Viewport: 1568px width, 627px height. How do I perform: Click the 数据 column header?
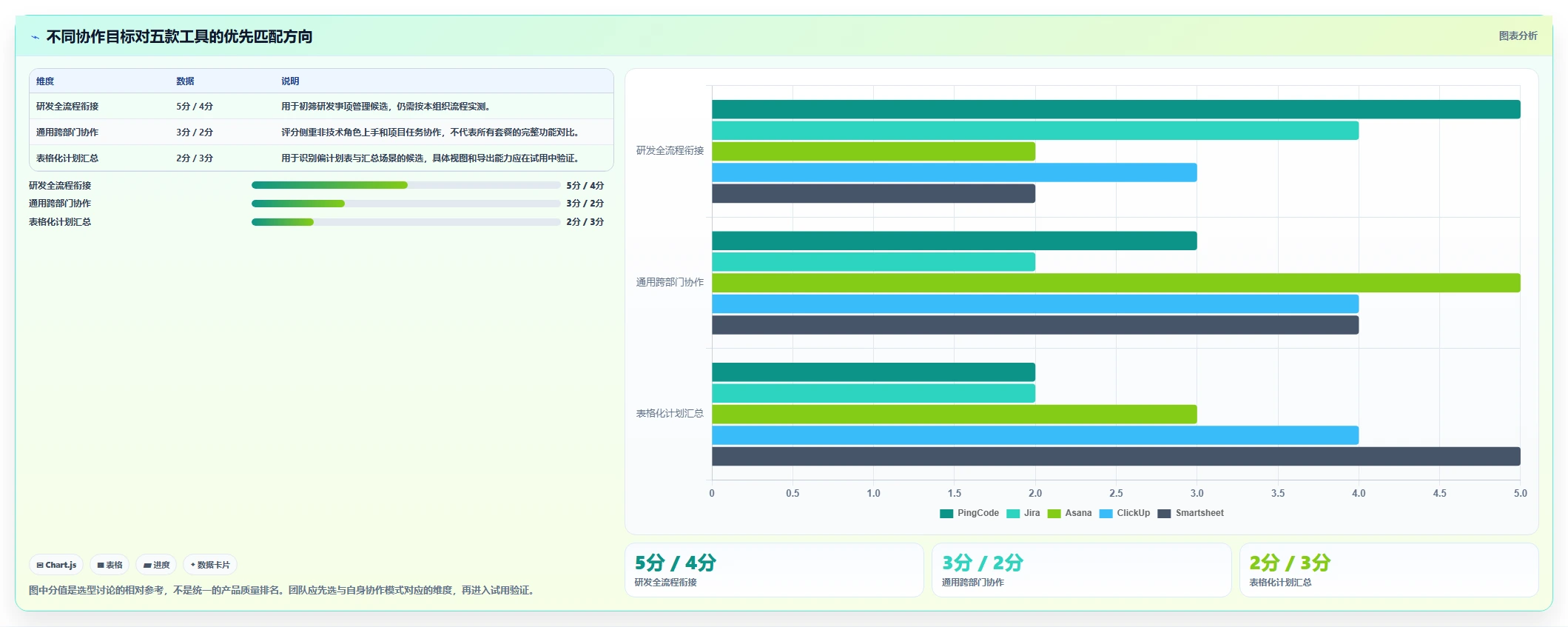point(185,81)
